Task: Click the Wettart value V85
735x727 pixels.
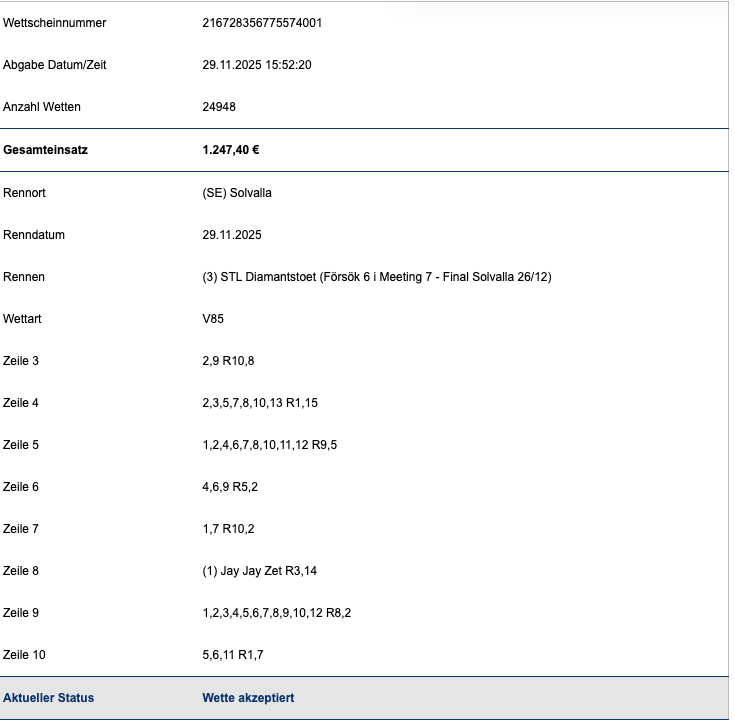Action: point(213,319)
